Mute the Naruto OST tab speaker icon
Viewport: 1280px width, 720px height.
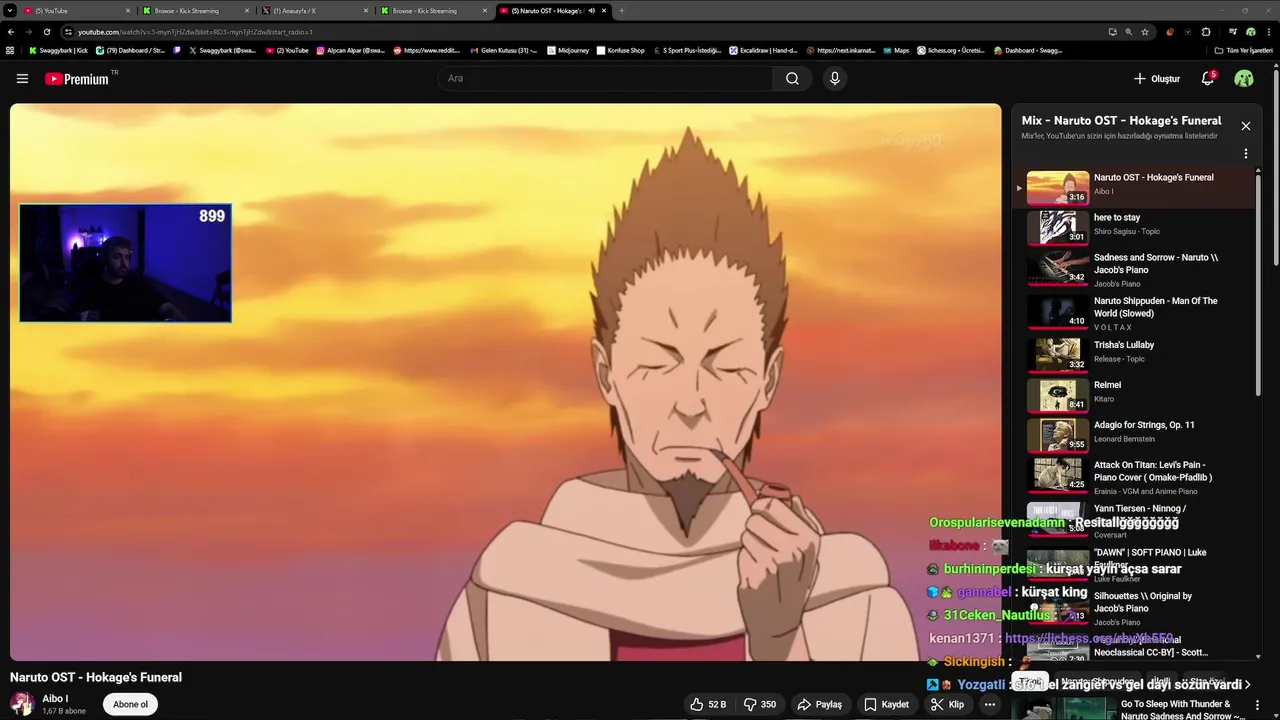[x=591, y=10]
